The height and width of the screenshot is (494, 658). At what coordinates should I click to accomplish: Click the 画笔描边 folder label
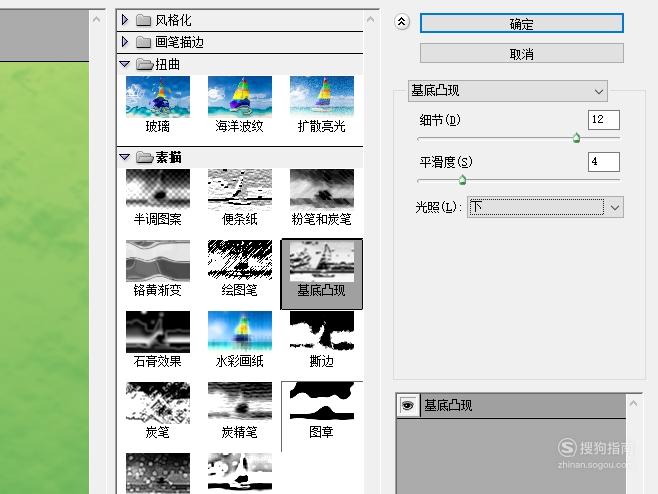click(179, 42)
